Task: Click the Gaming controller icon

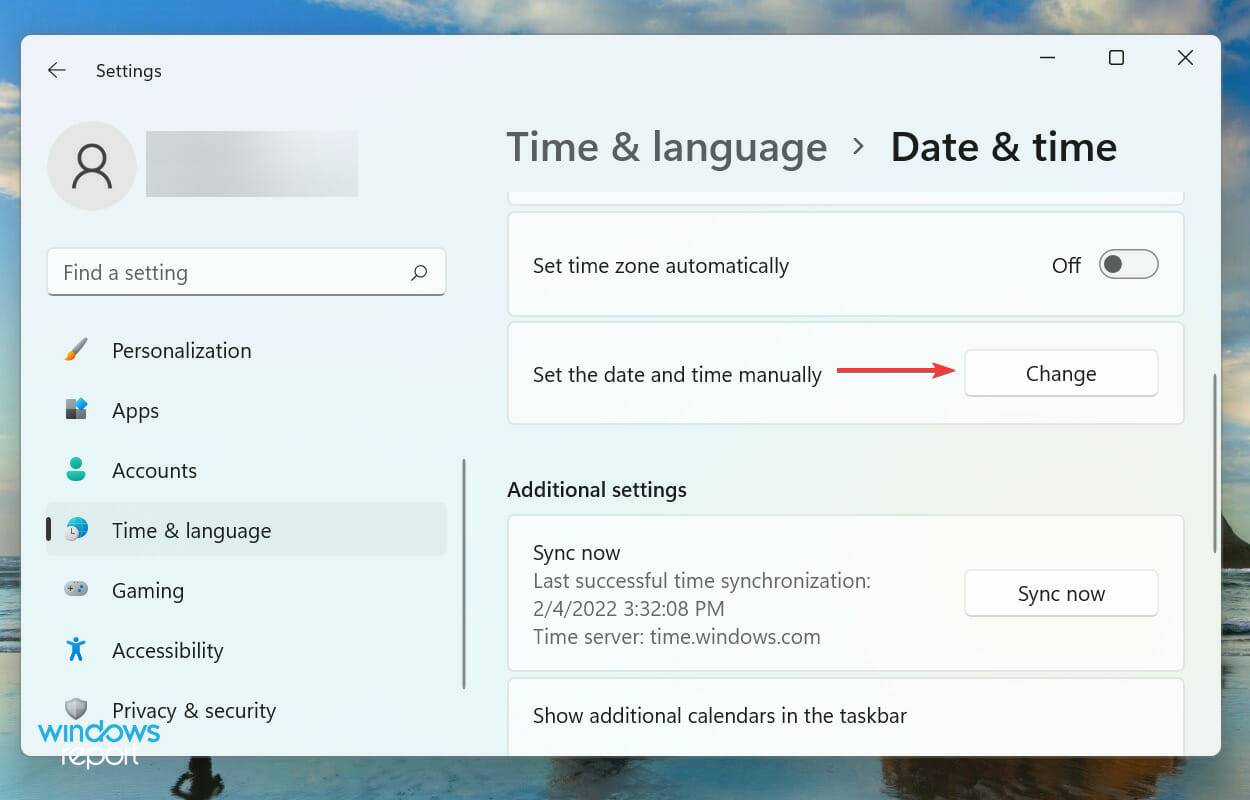Action: [74, 590]
